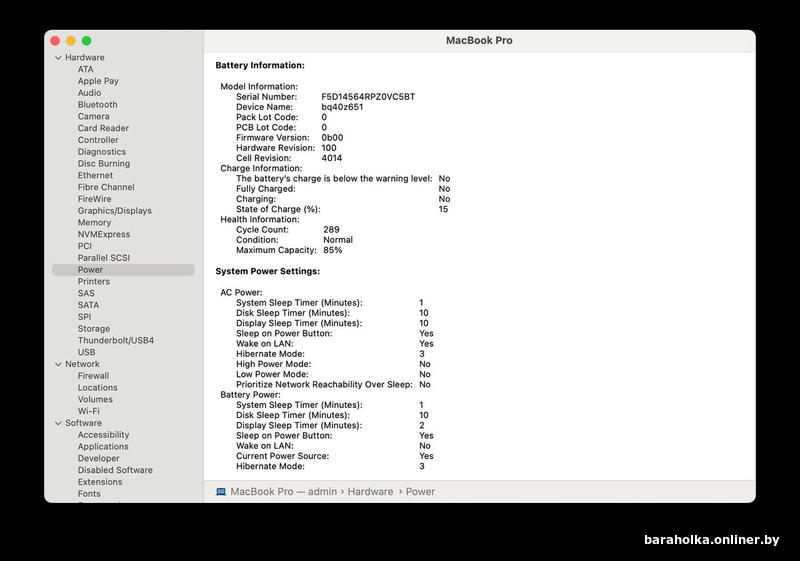
Task: Select ATA in the sidebar
Action: (x=86, y=69)
